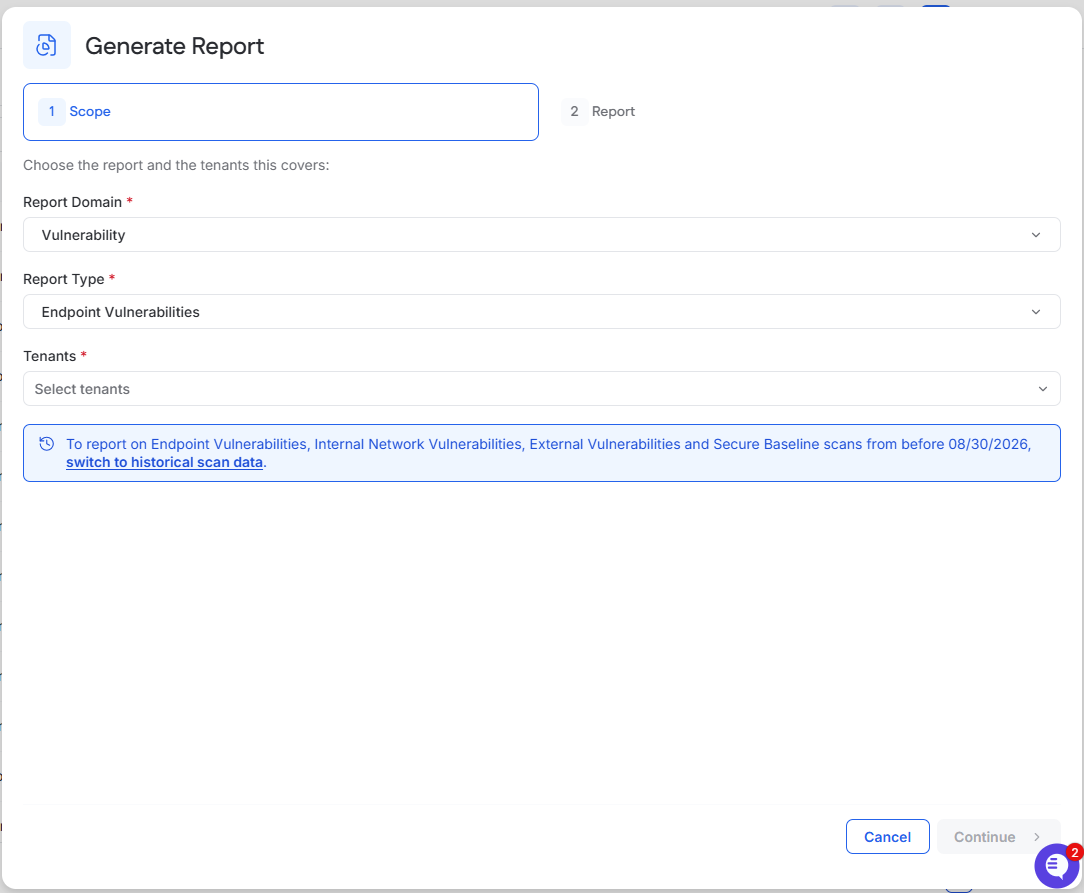Click the Select tenants input field

click(541, 388)
